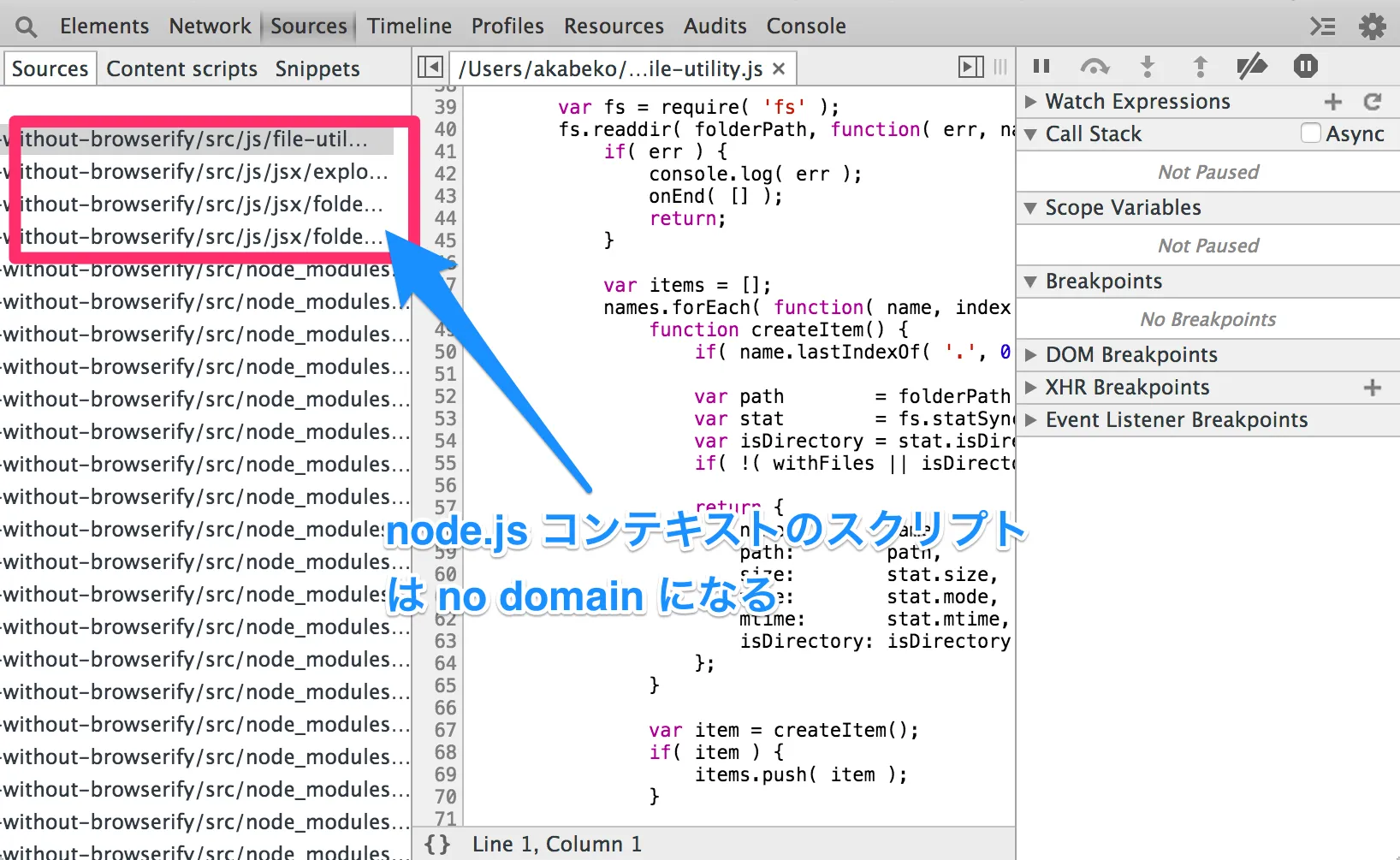
Task: Open the Snippets tab
Action: point(317,68)
